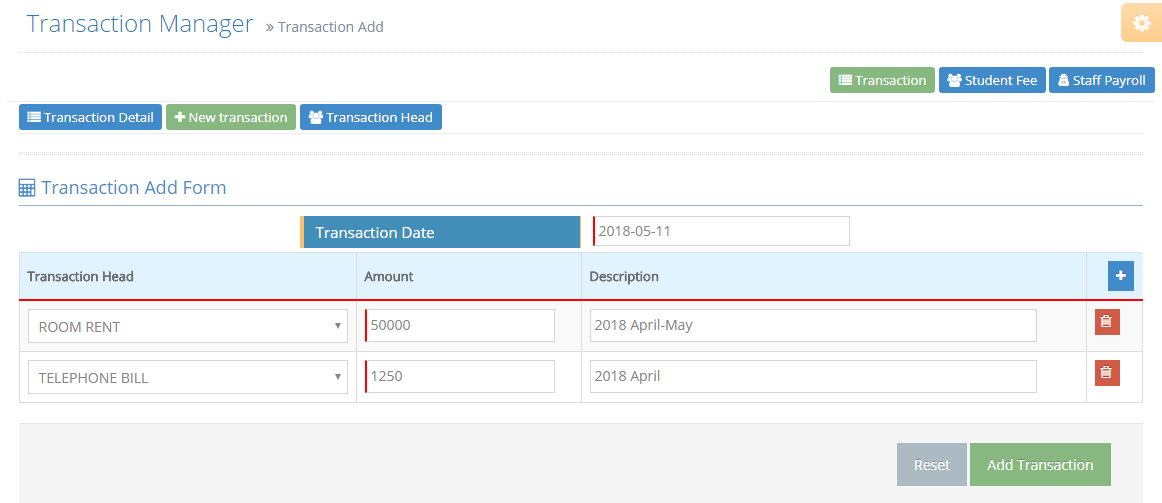
Task: Expand the ROOM RENT transaction head dropdown
Action: click(x=188, y=326)
